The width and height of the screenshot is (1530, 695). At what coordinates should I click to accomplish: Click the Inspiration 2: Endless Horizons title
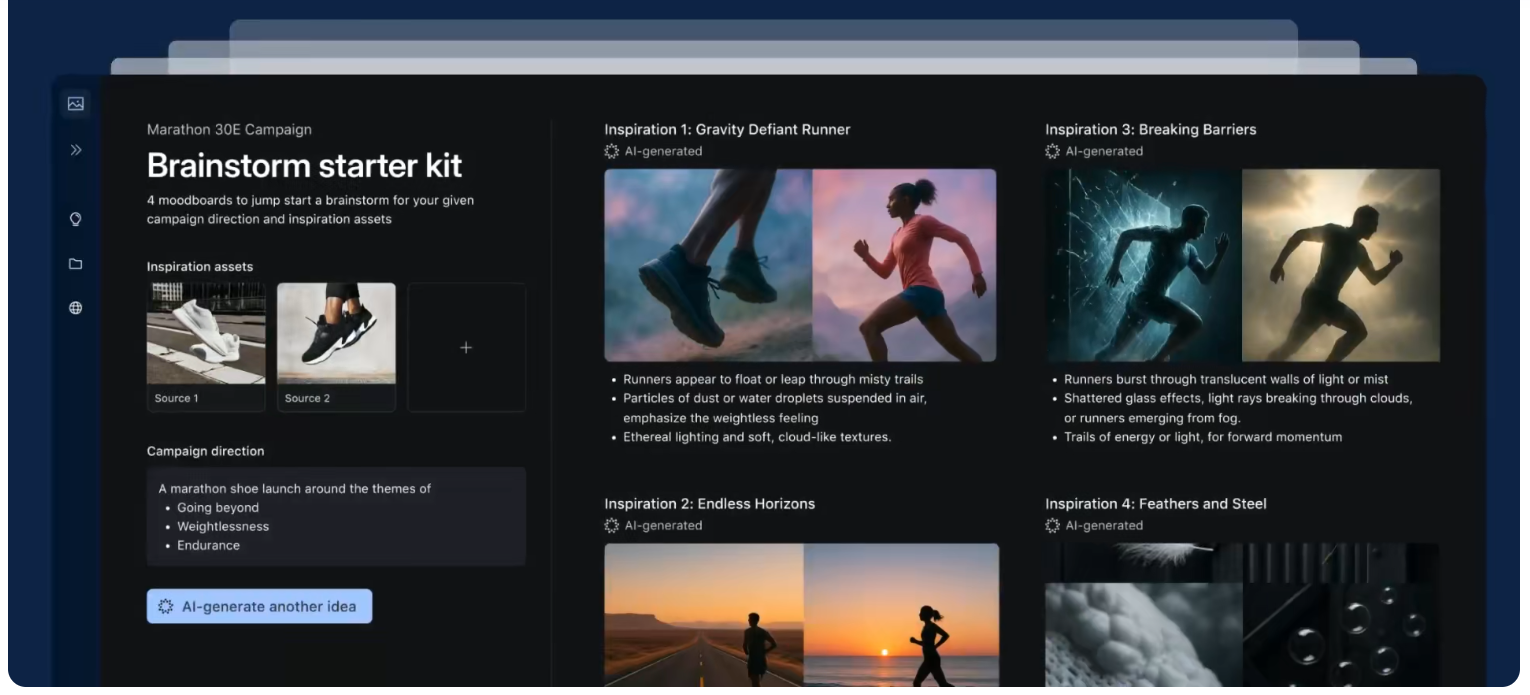coord(709,504)
